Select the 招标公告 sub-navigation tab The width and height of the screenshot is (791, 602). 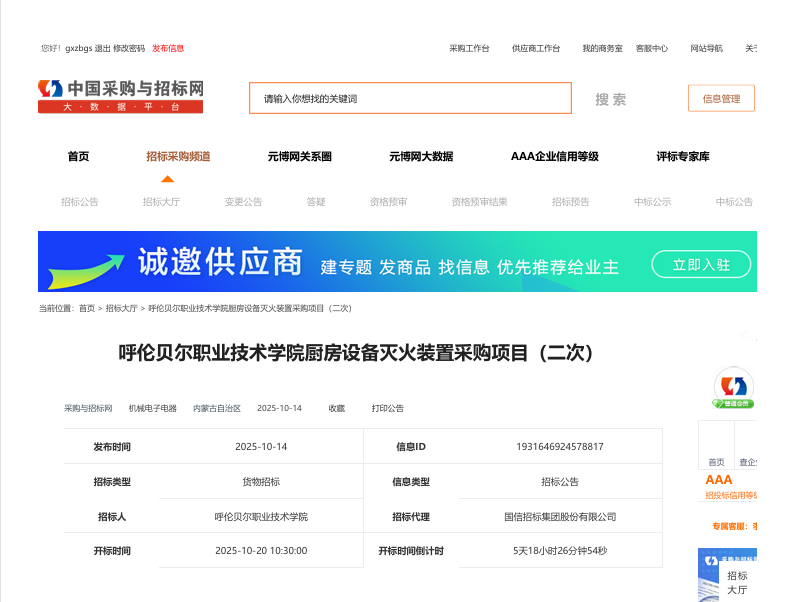click(80, 201)
